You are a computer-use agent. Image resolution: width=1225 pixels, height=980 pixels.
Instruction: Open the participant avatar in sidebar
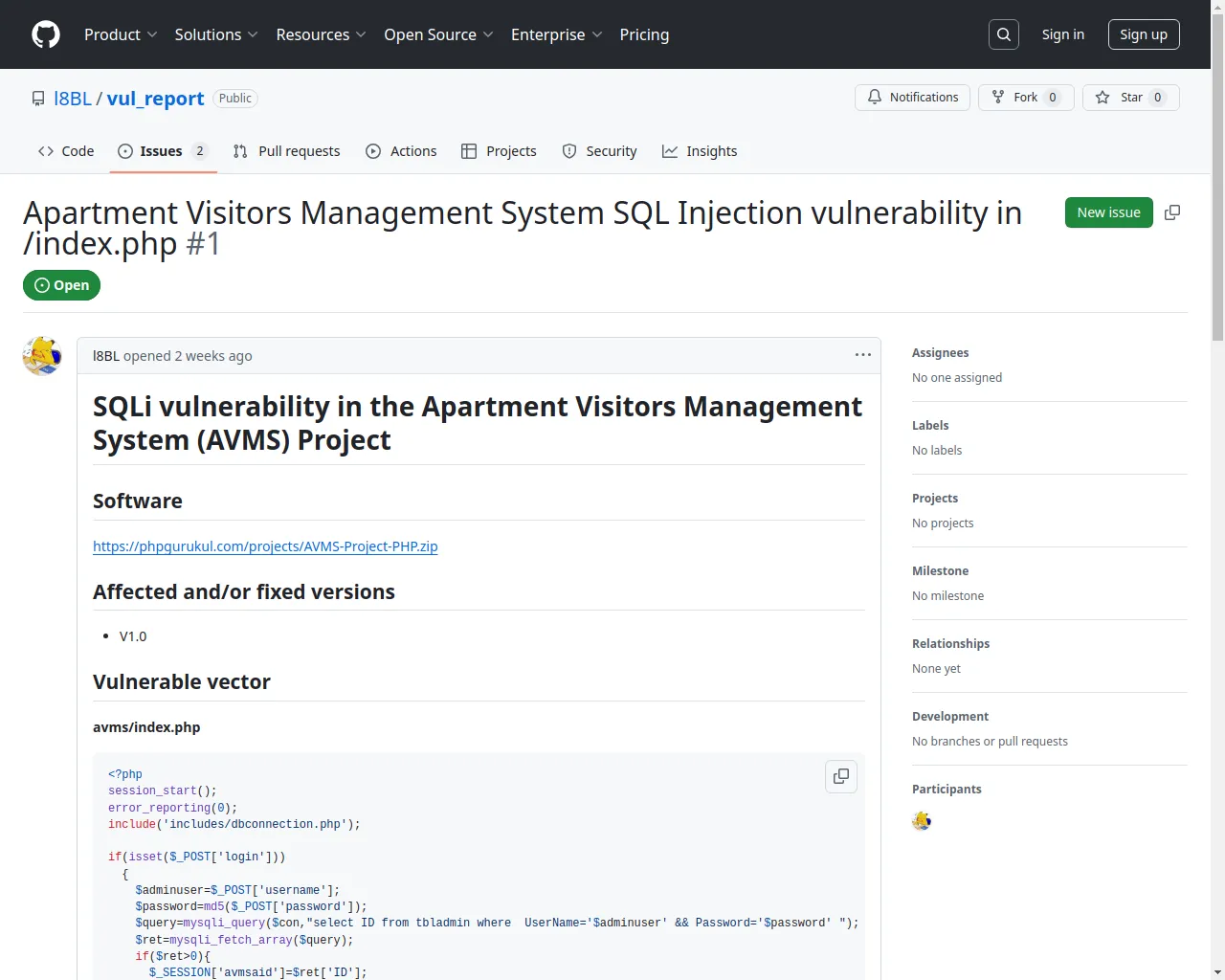(922, 821)
